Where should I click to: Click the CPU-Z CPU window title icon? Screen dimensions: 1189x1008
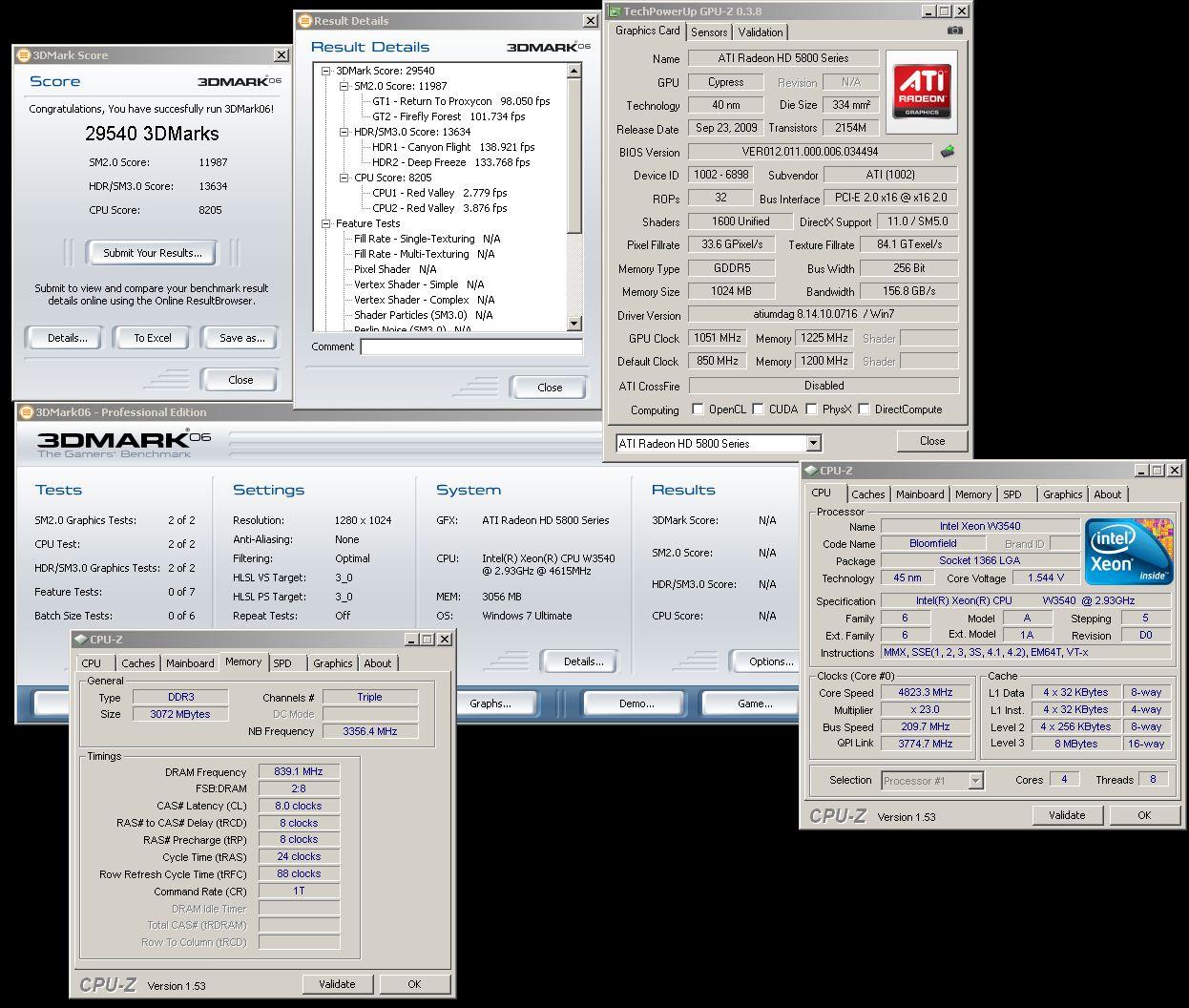[x=810, y=471]
